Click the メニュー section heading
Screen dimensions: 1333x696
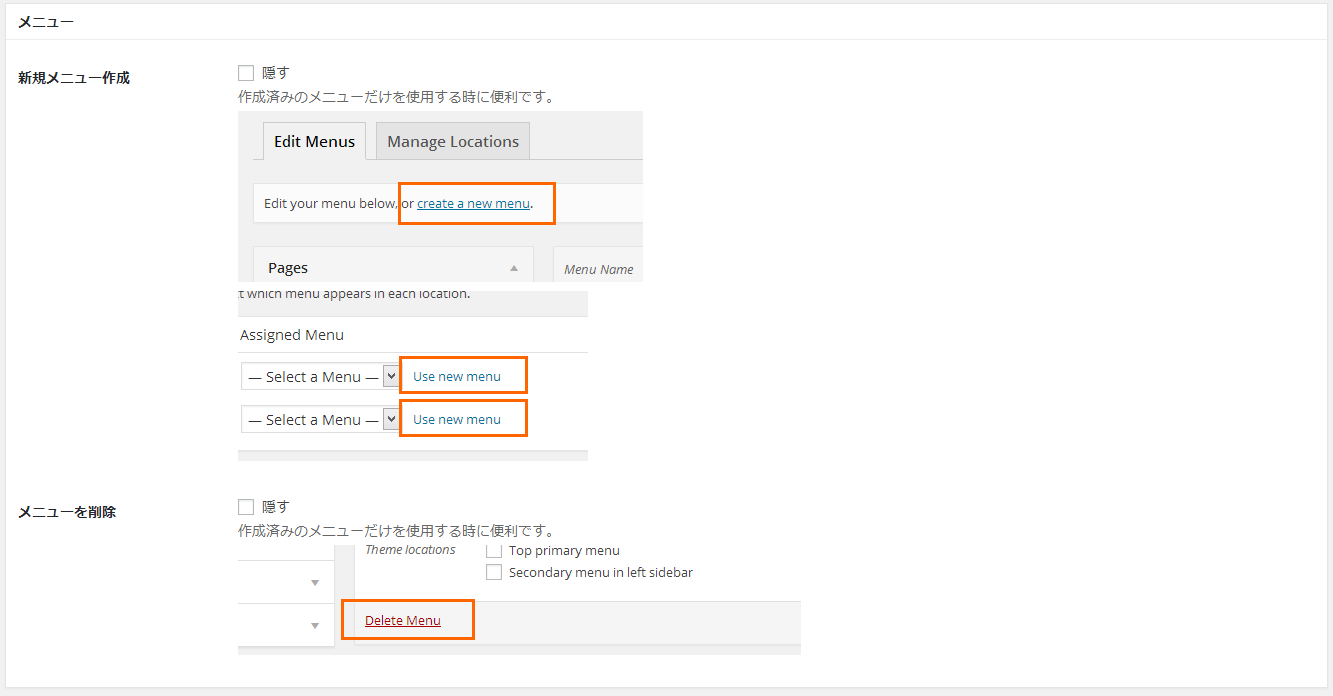[46, 22]
